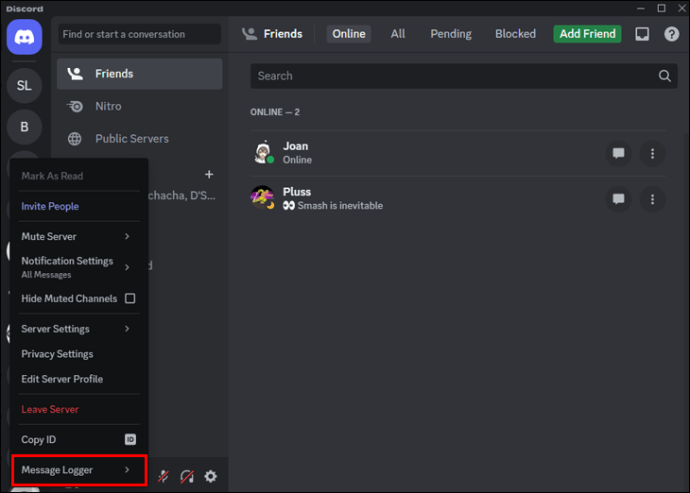Toggle the Hide Muted Channels checkbox
Screen dimensions: 690x493
tap(130, 298)
